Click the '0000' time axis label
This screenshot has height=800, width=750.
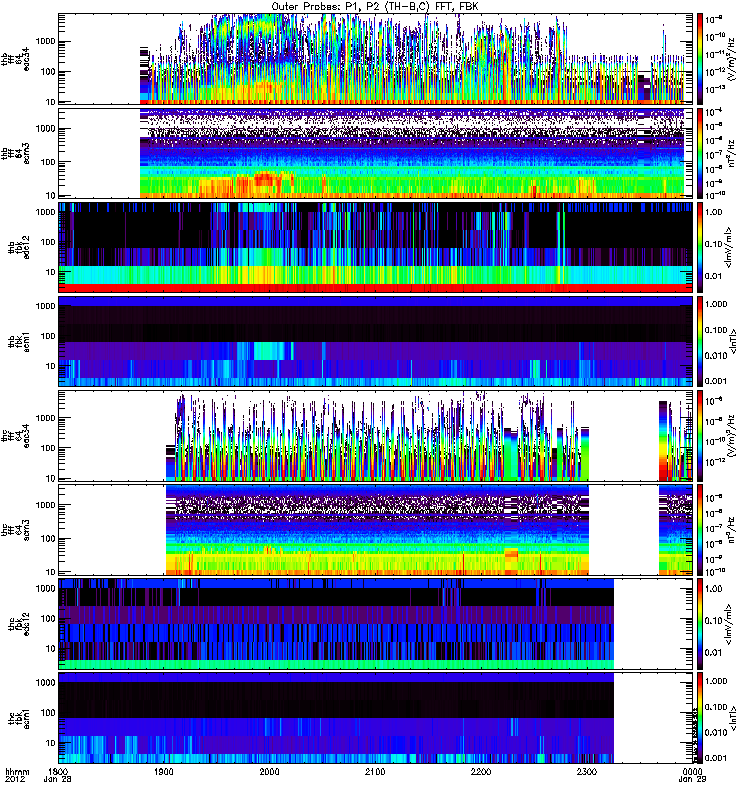point(692,771)
